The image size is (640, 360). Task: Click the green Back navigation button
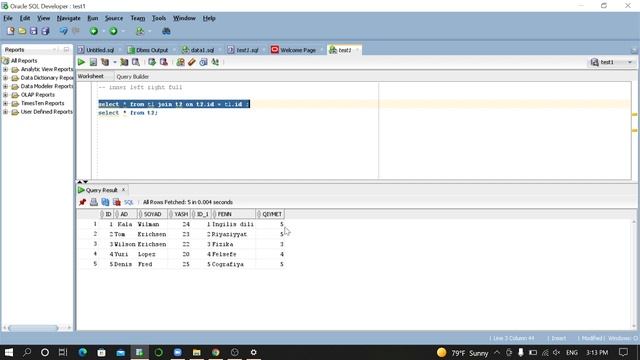(94, 31)
